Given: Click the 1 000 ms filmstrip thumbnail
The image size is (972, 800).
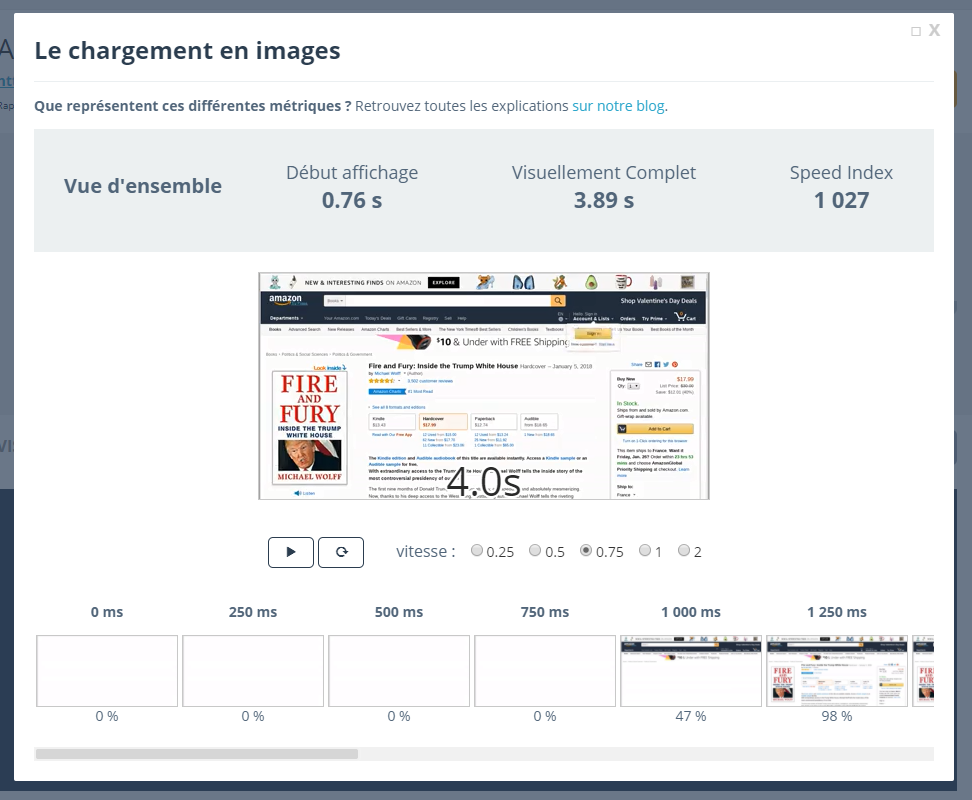Looking at the screenshot, I should [x=691, y=670].
